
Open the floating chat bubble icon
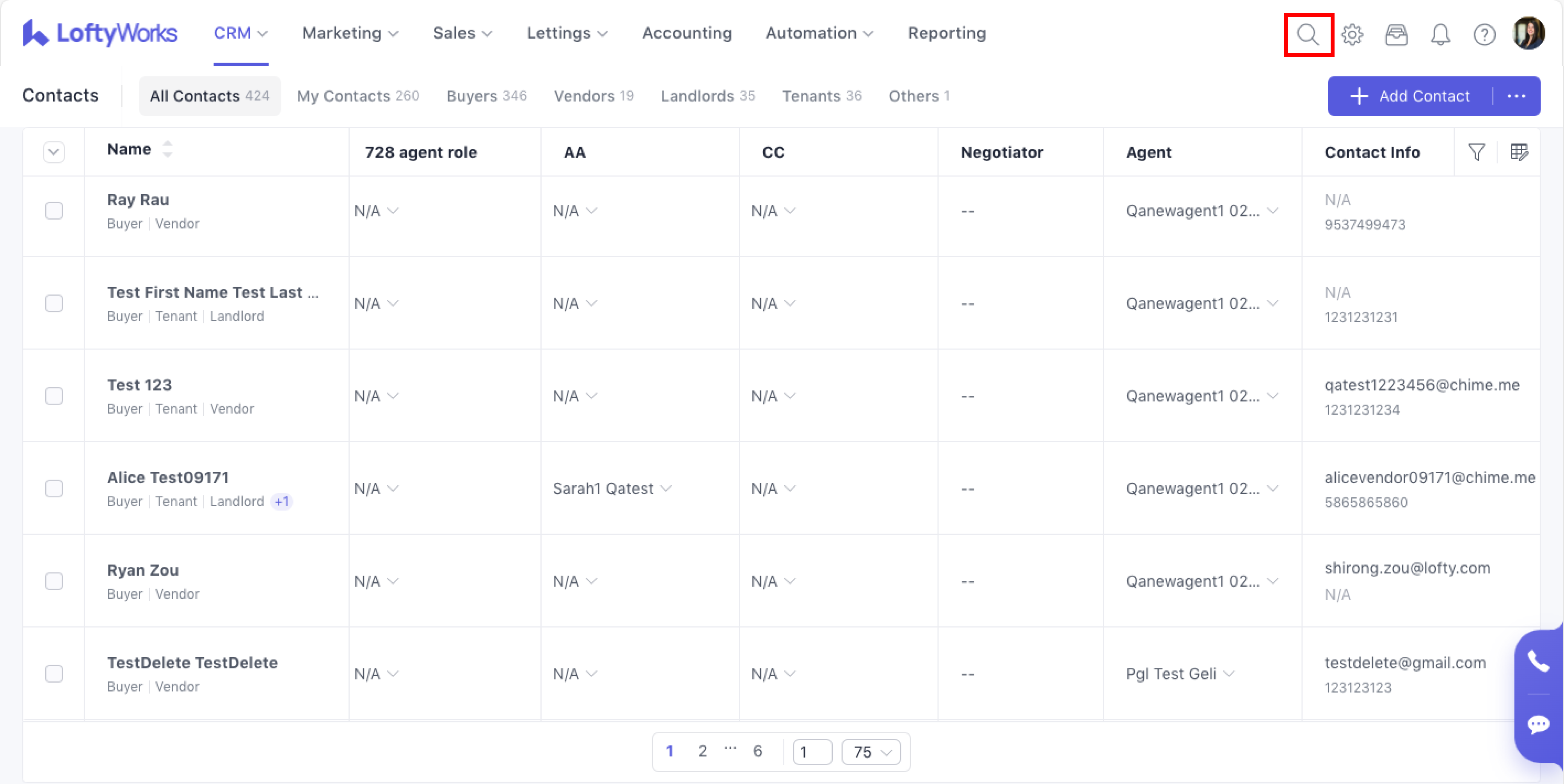tap(1538, 724)
